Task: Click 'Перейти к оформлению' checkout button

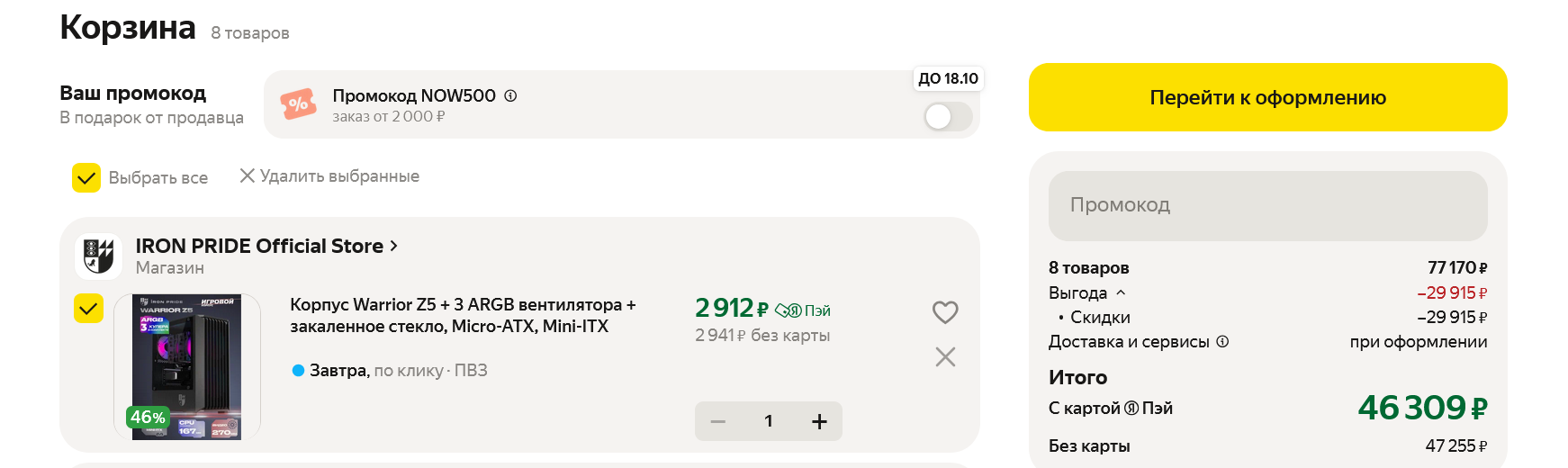Action: (x=1267, y=97)
